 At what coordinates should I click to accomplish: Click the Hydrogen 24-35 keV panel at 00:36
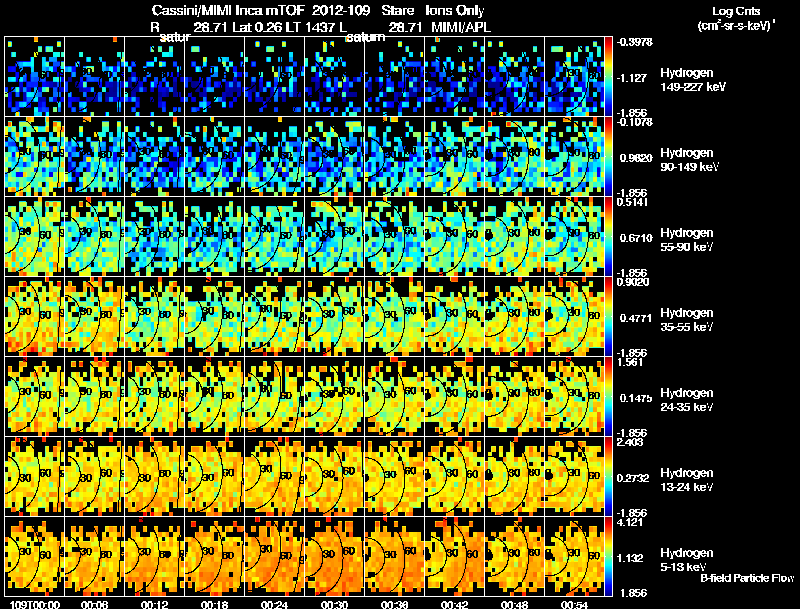pos(394,396)
